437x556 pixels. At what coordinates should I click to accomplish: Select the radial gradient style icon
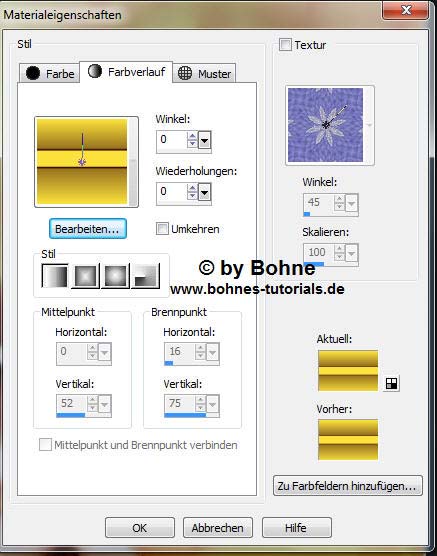point(146,276)
